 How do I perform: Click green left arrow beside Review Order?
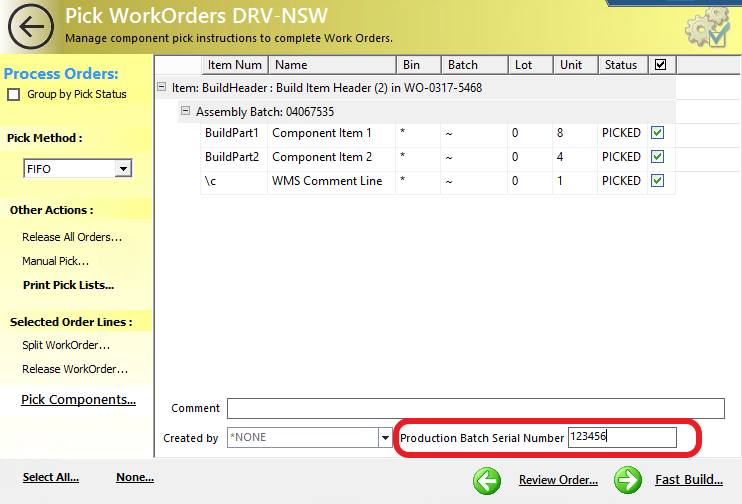coord(487,481)
